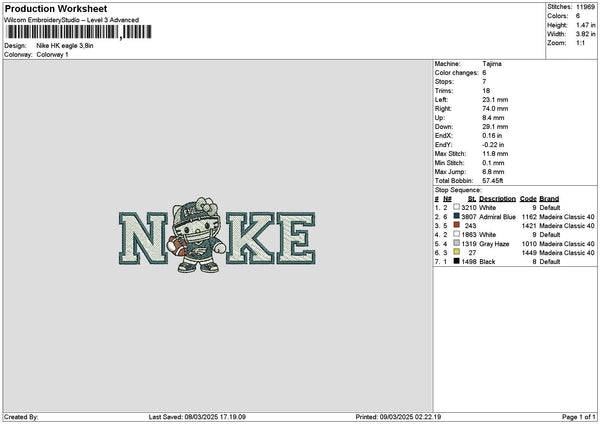The image size is (600, 424).
Task: Click the "Code" column header
Action: pyautogui.click(x=528, y=199)
